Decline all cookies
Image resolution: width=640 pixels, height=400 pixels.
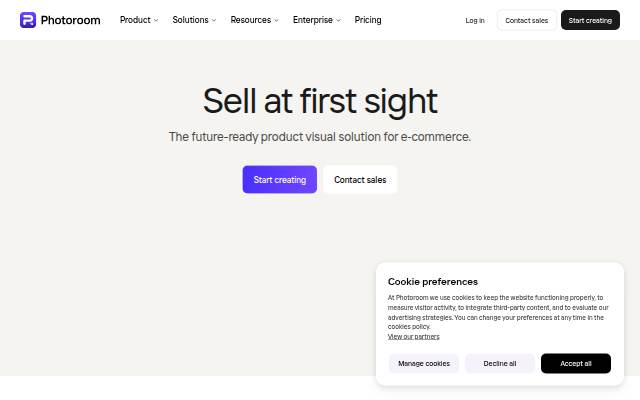(x=500, y=363)
